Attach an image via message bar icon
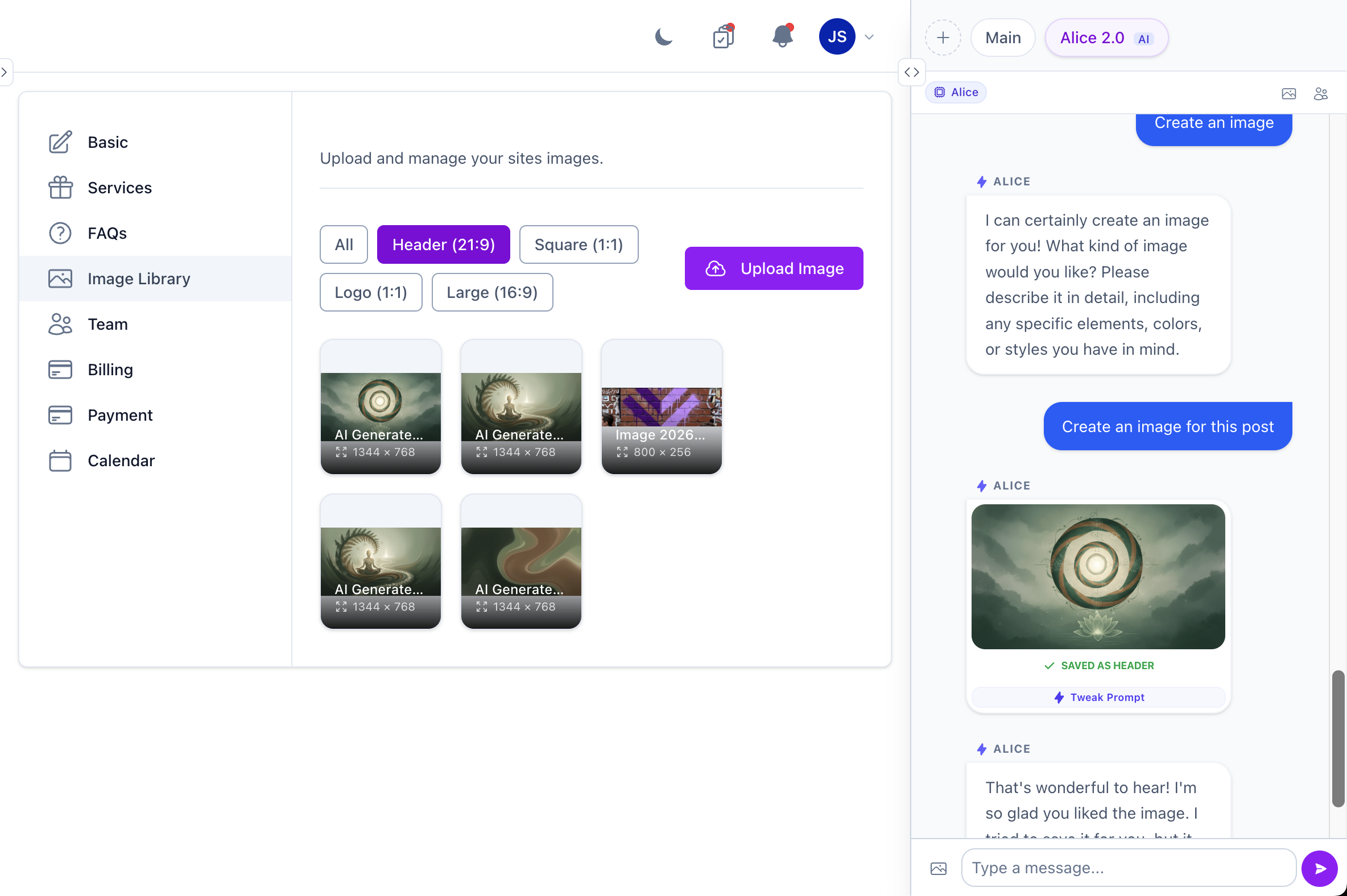The width and height of the screenshot is (1347, 896). [938, 869]
